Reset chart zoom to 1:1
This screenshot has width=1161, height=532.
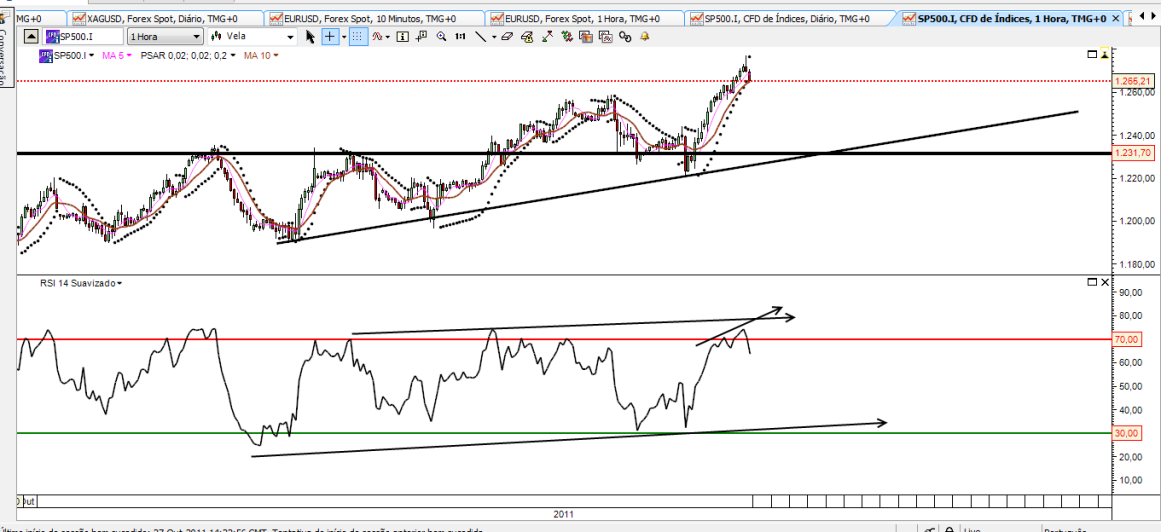460,36
